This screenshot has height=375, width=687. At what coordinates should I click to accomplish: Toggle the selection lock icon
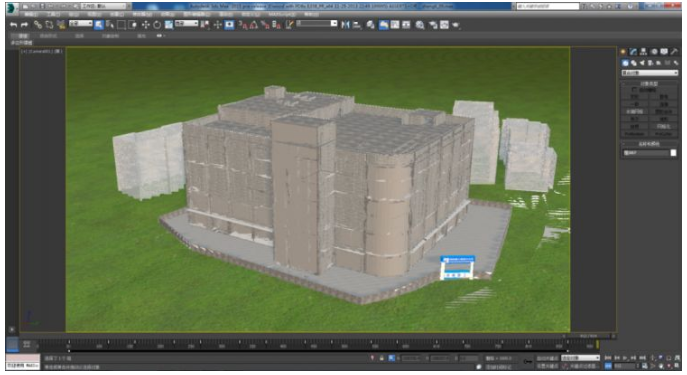(382, 358)
